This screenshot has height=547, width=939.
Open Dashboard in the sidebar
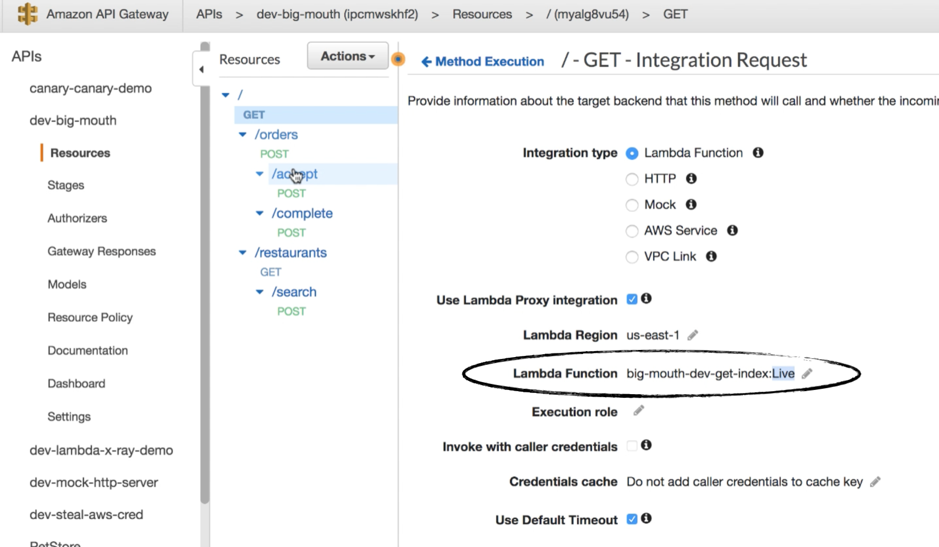(77, 383)
